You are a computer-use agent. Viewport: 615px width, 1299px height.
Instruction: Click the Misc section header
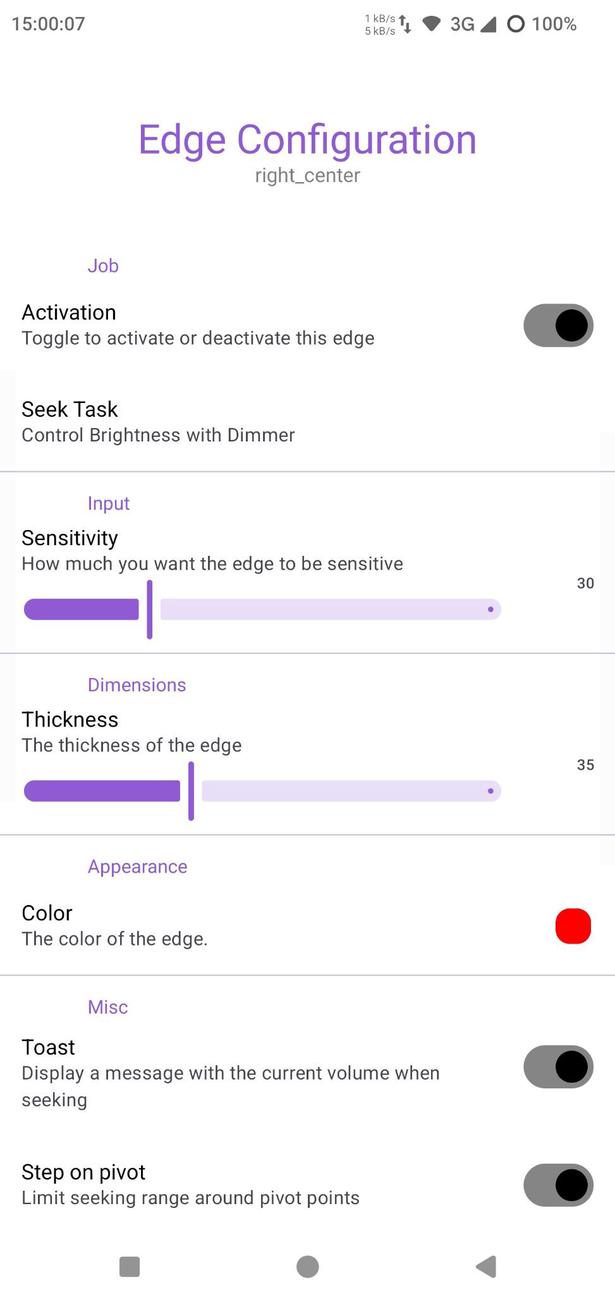click(108, 1007)
